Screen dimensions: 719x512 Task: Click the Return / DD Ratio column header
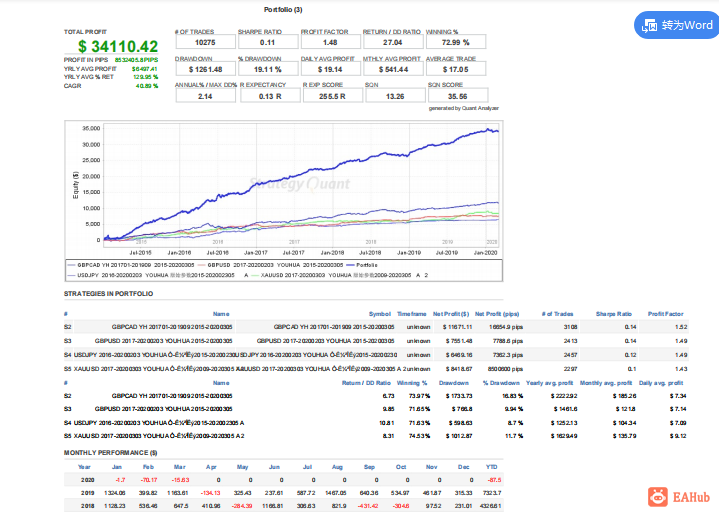coord(366,383)
